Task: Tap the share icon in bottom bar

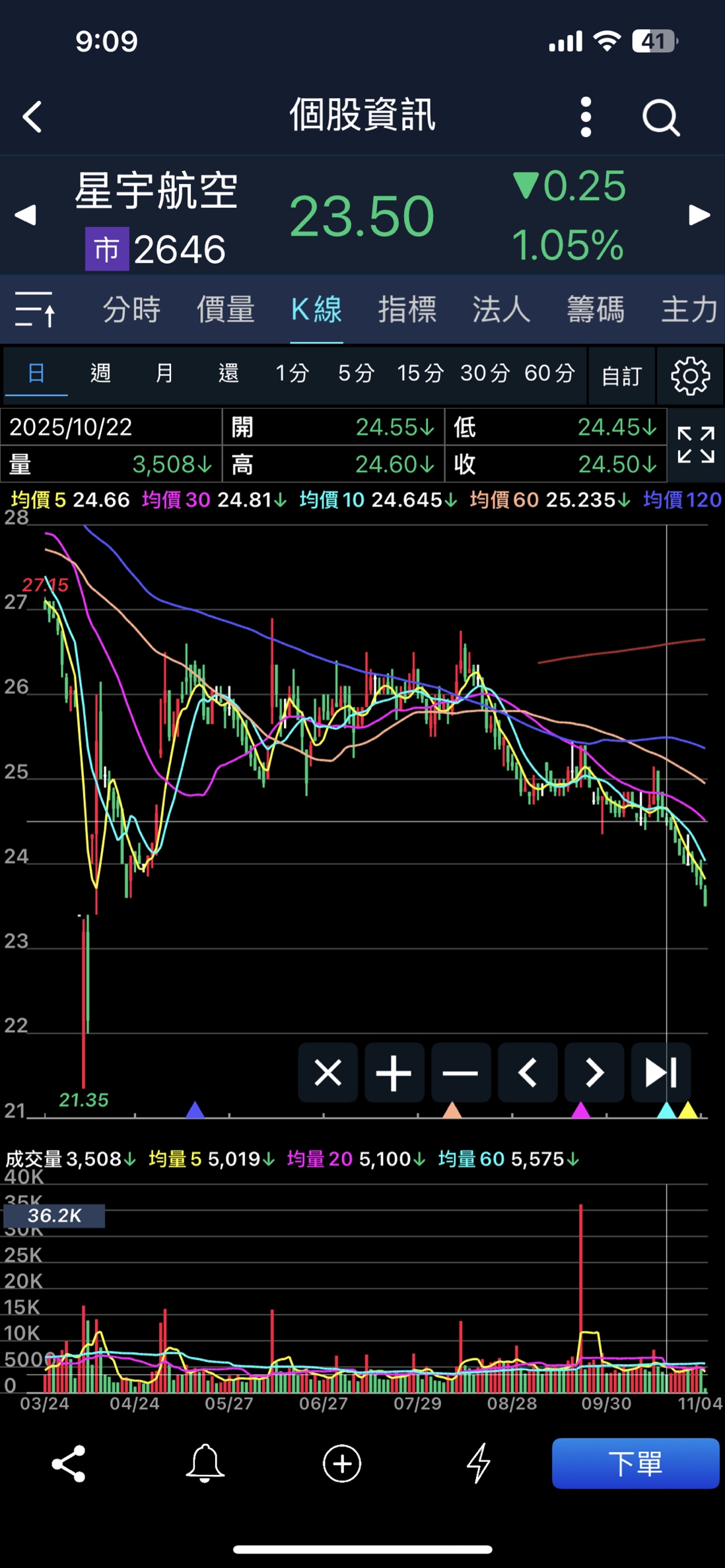Action: pyautogui.click(x=69, y=1463)
